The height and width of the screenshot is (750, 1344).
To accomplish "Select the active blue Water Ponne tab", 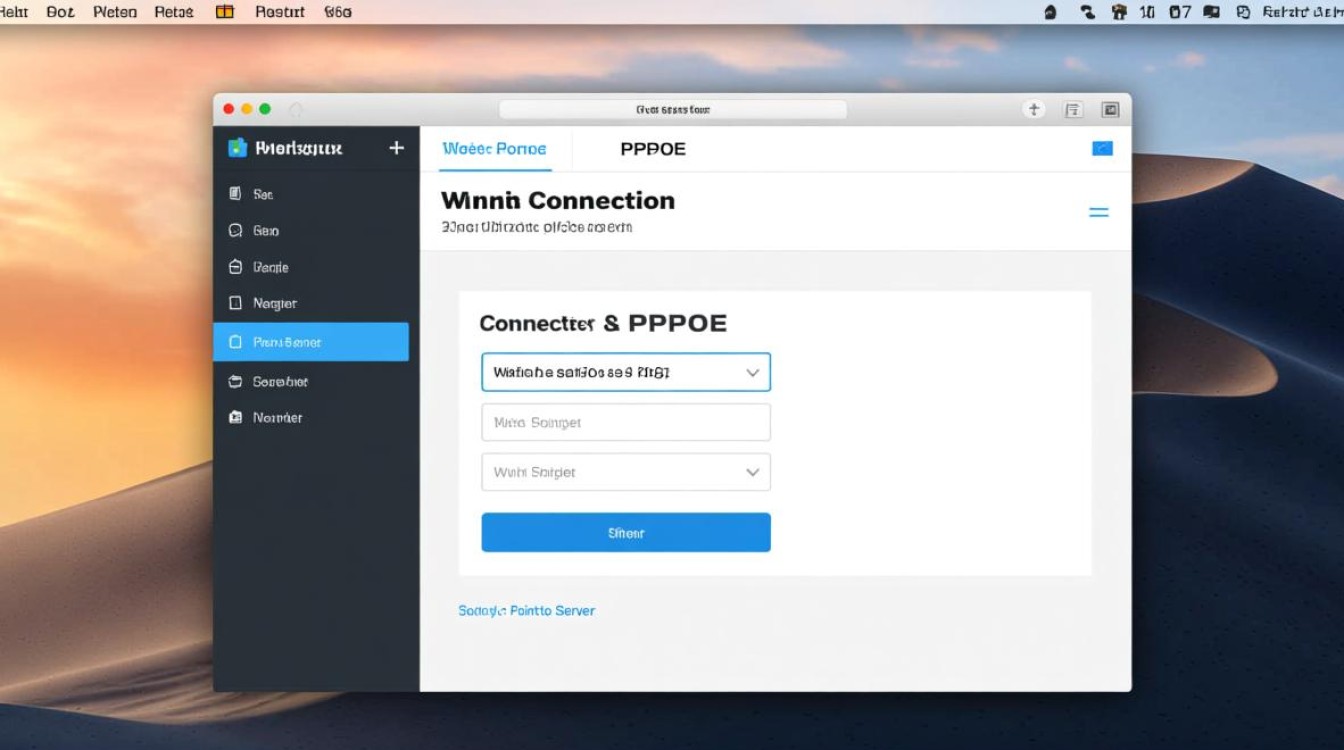I will [494, 149].
